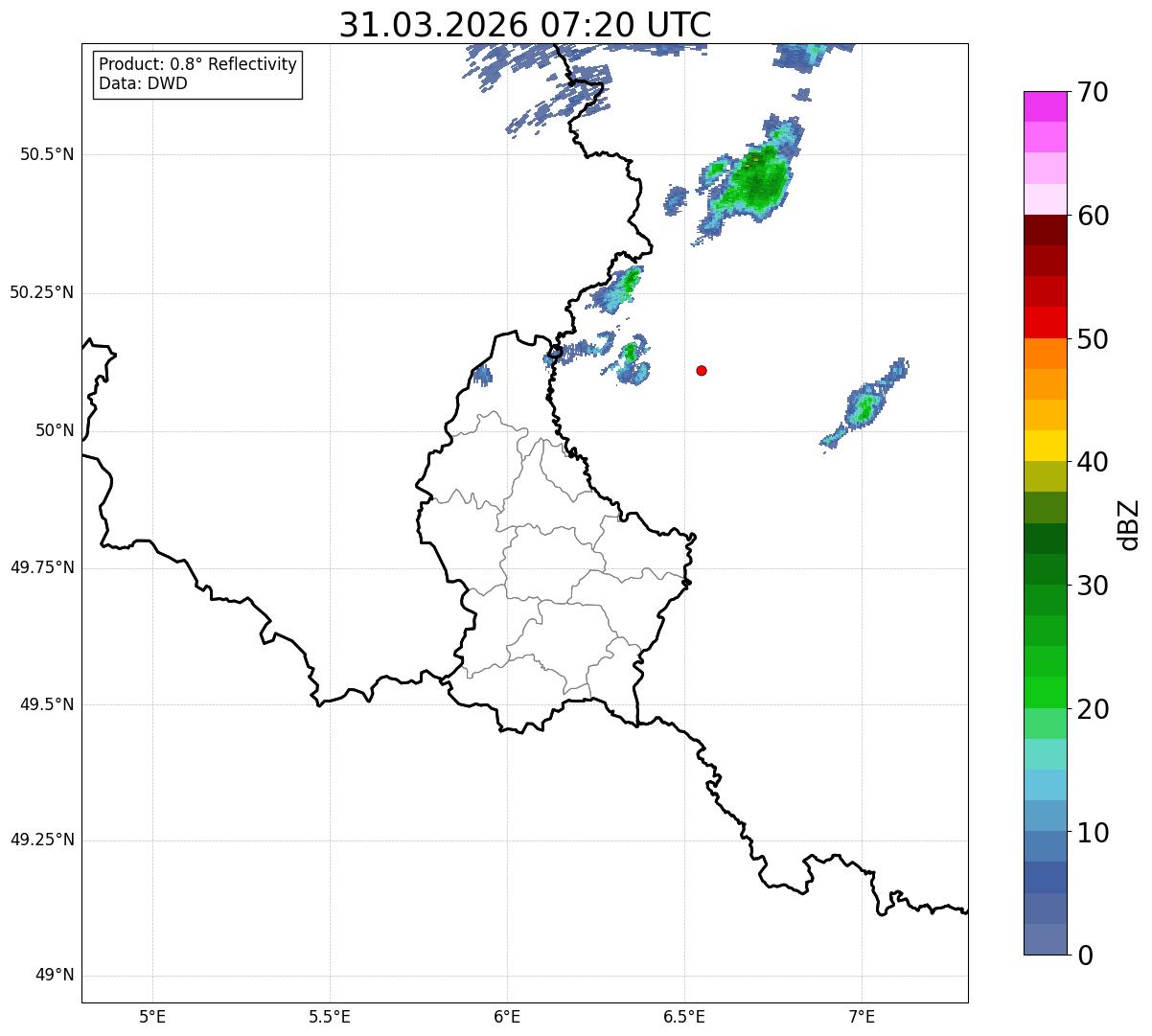Click the "dBZ" colorbar label
Viewport: 1152px width, 1036px height.
pyautogui.click(x=1129, y=523)
